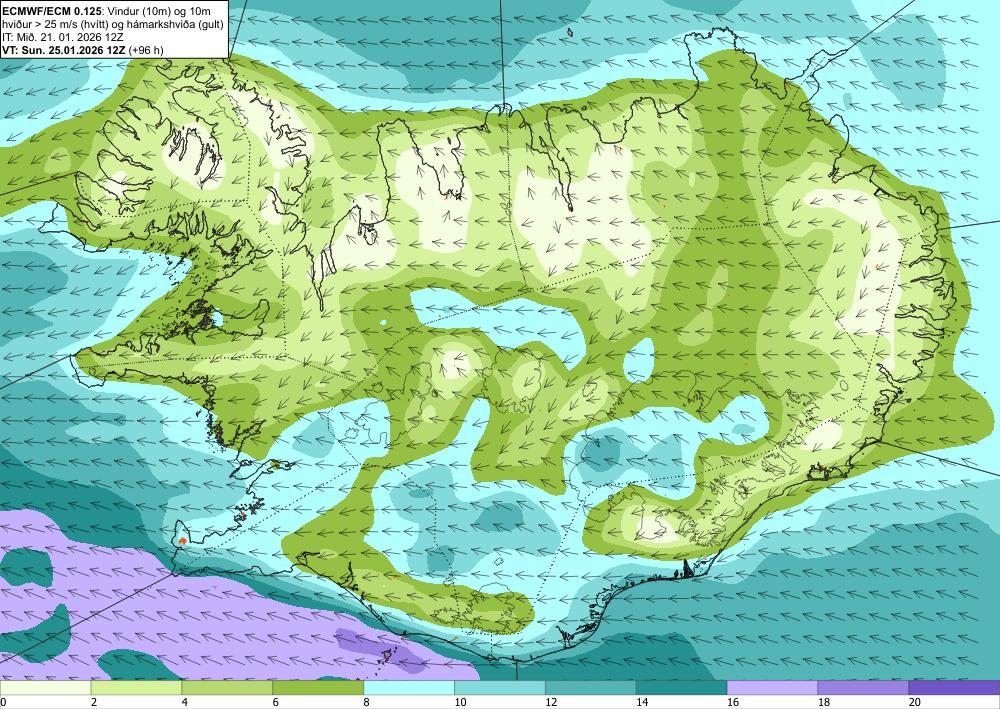This screenshot has width=1000, height=709.
Task: Click the legend scale value "4"
Action: click(x=185, y=703)
